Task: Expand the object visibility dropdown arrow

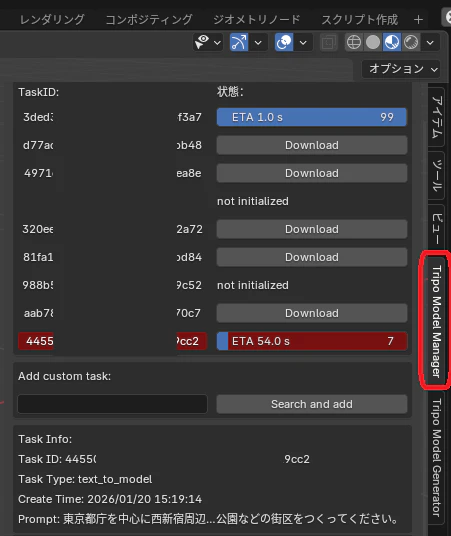Action: tap(217, 43)
